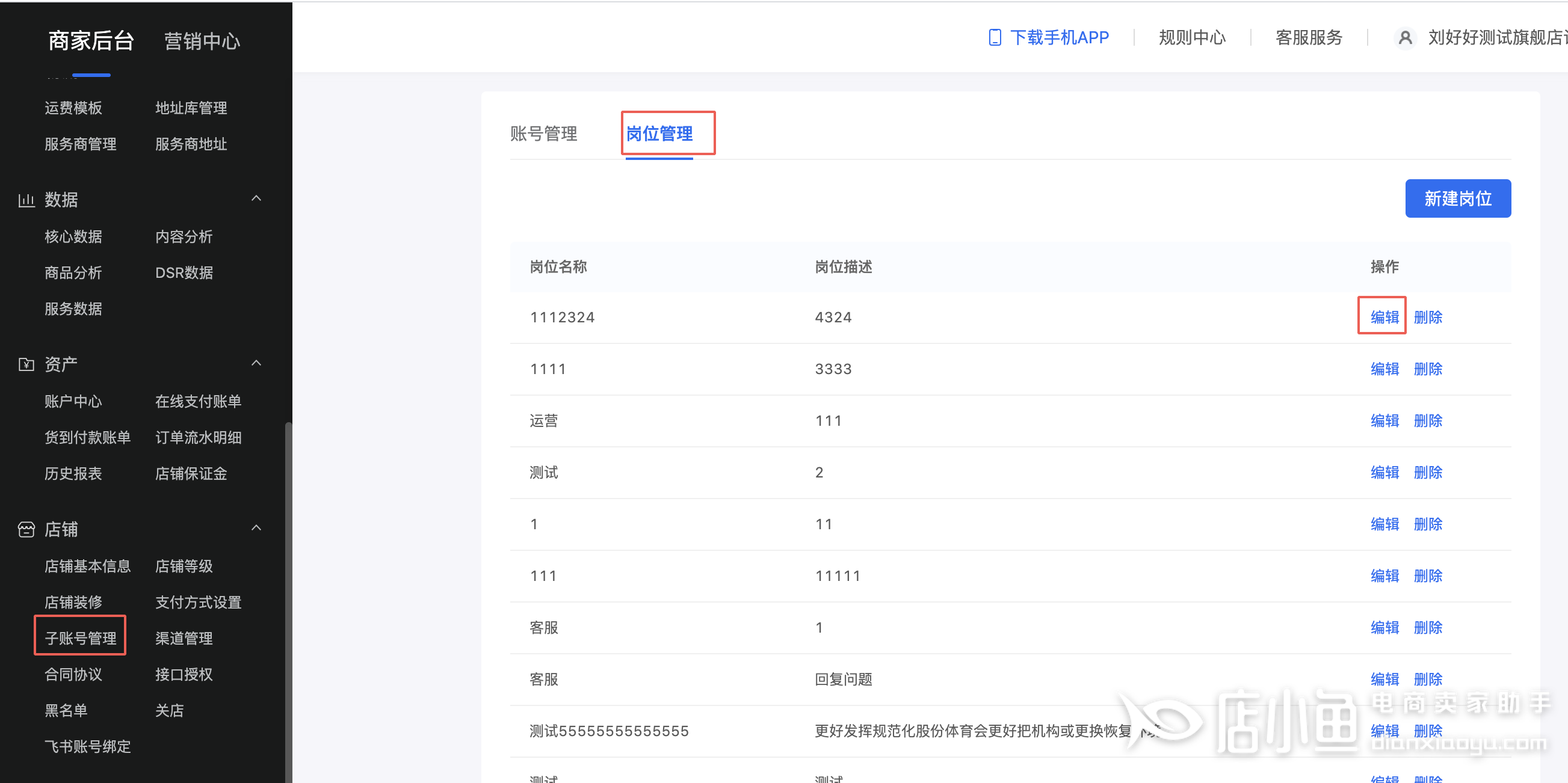The image size is (1568, 783).
Task: Click the user avatar icon in header
Action: (x=1404, y=38)
